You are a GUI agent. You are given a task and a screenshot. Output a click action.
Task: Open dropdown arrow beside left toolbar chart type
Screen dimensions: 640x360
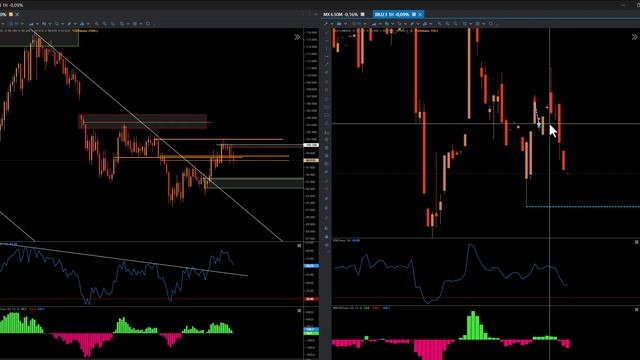pyautogui.click(x=37, y=24)
